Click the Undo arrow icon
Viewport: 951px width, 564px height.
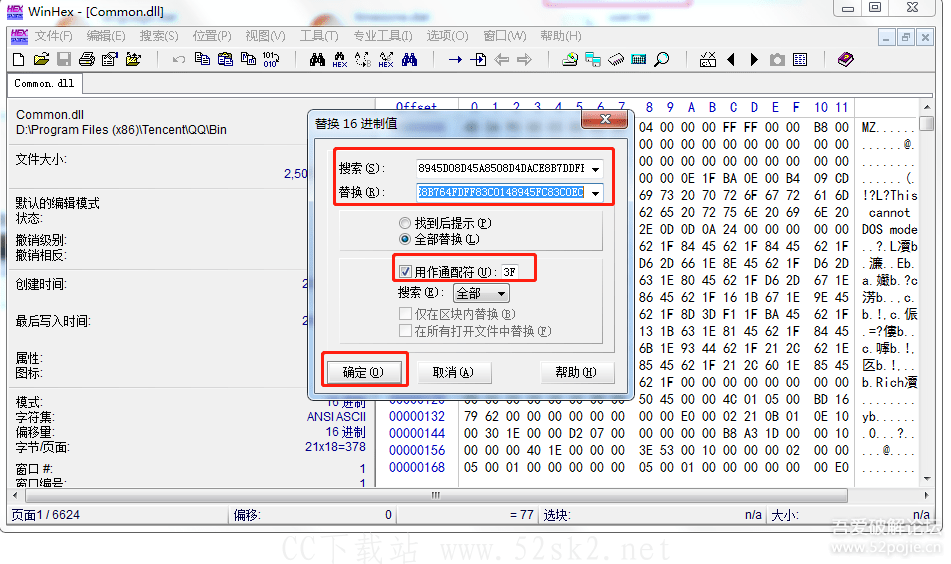178,59
